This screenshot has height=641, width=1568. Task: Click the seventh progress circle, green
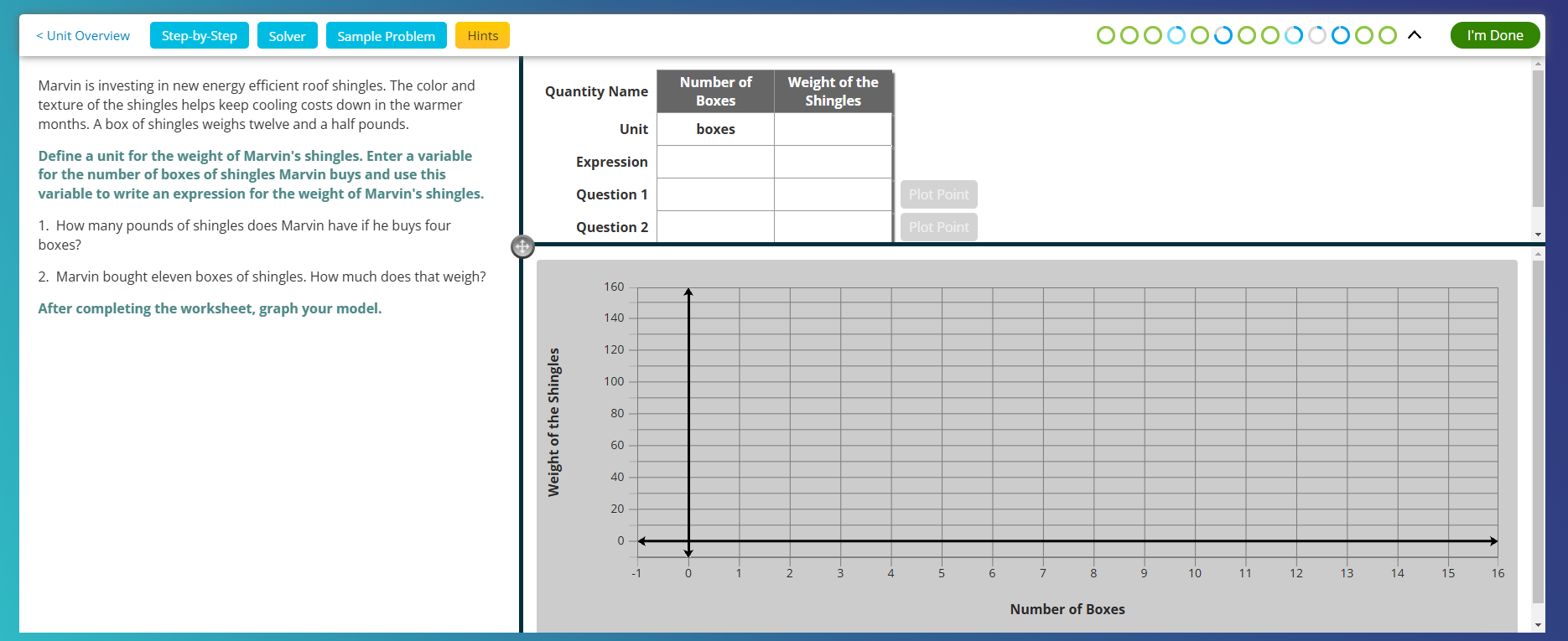[x=1247, y=35]
